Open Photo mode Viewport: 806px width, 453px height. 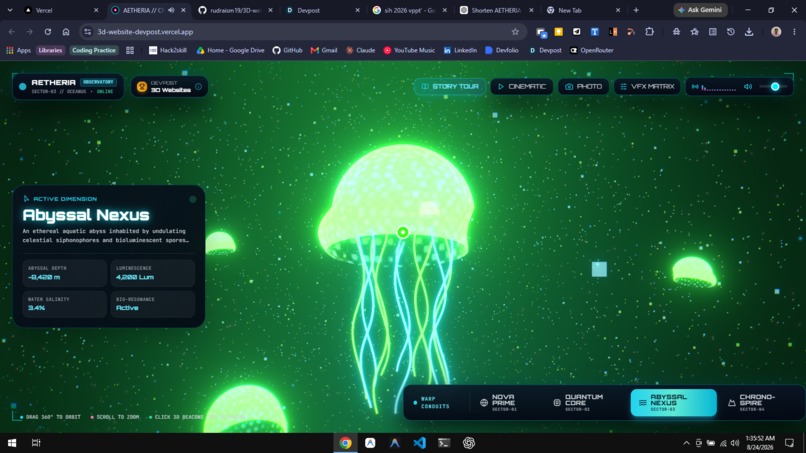pos(583,86)
